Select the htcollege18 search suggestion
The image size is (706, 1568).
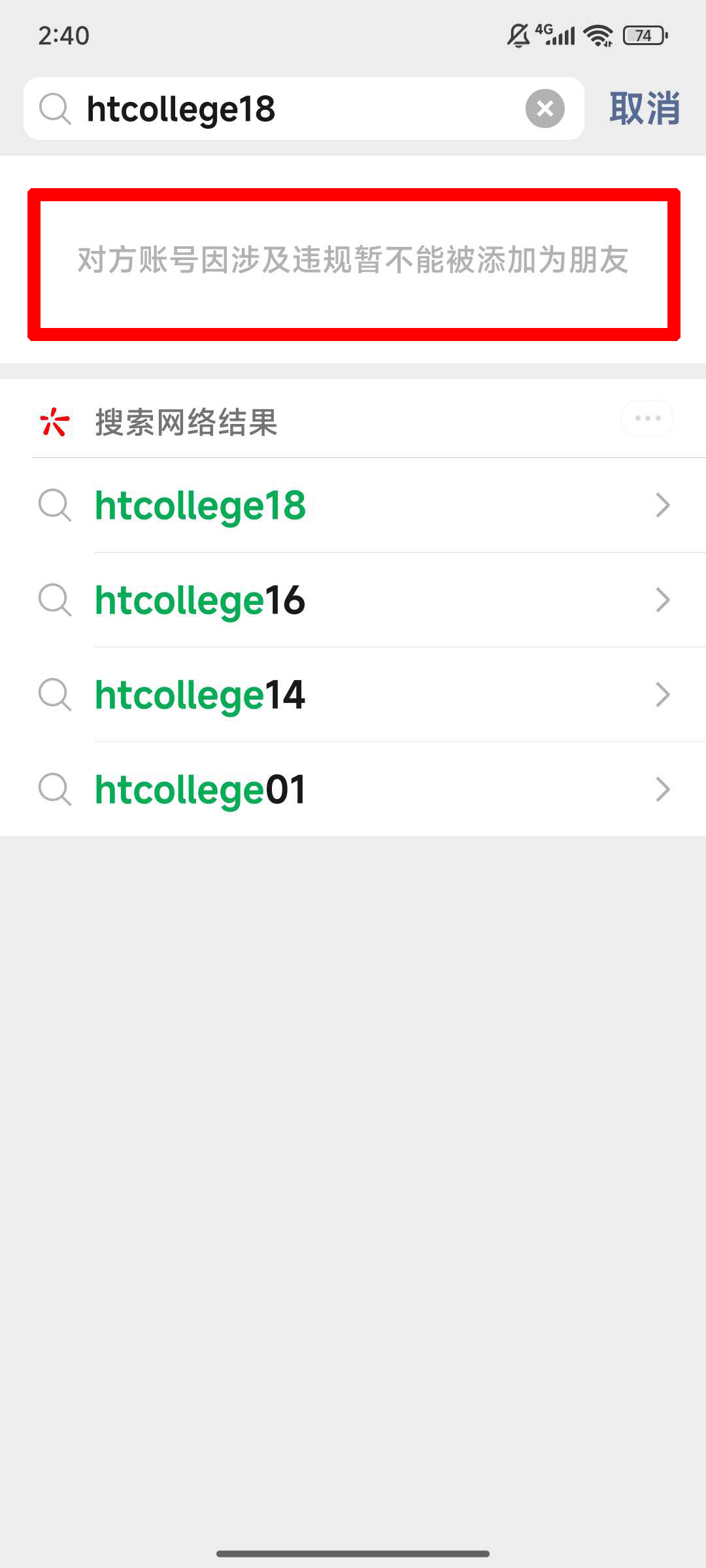point(200,506)
